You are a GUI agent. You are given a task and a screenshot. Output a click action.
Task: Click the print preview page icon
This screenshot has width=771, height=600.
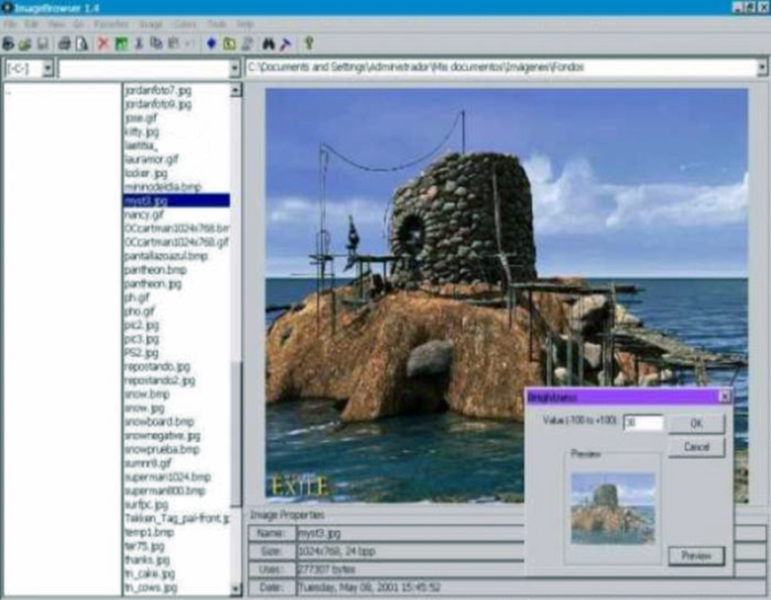pyautogui.click(x=82, y=44)
